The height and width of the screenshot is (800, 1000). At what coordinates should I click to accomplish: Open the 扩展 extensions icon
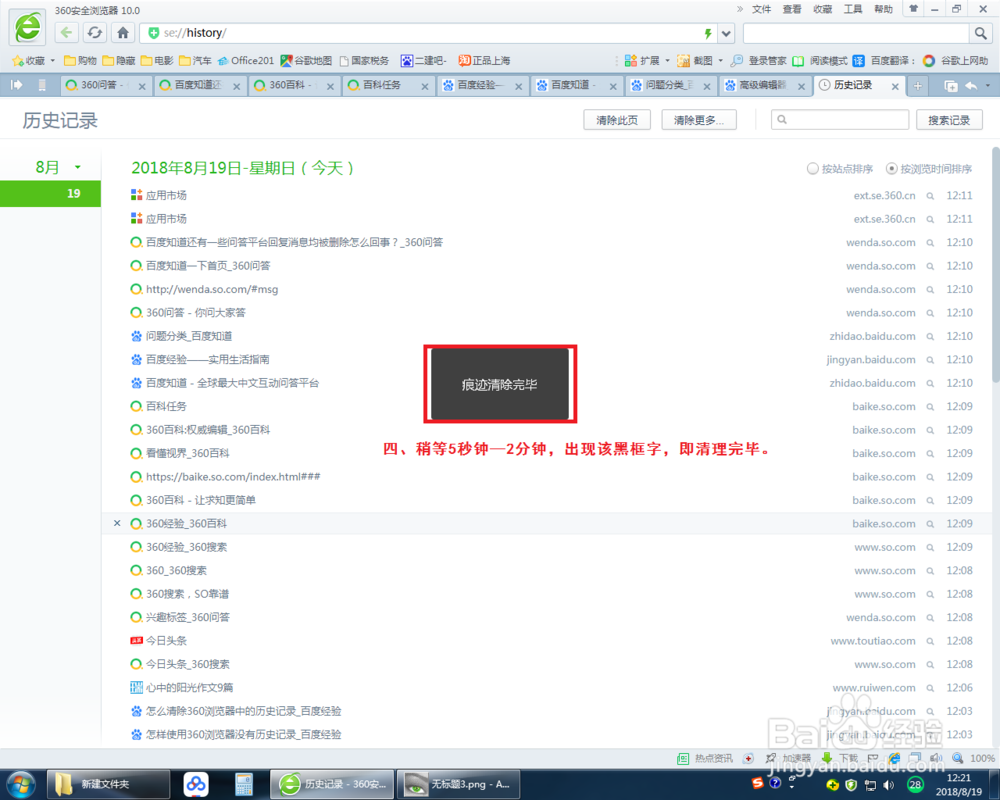pyautogui.click(x=630, y=61)
